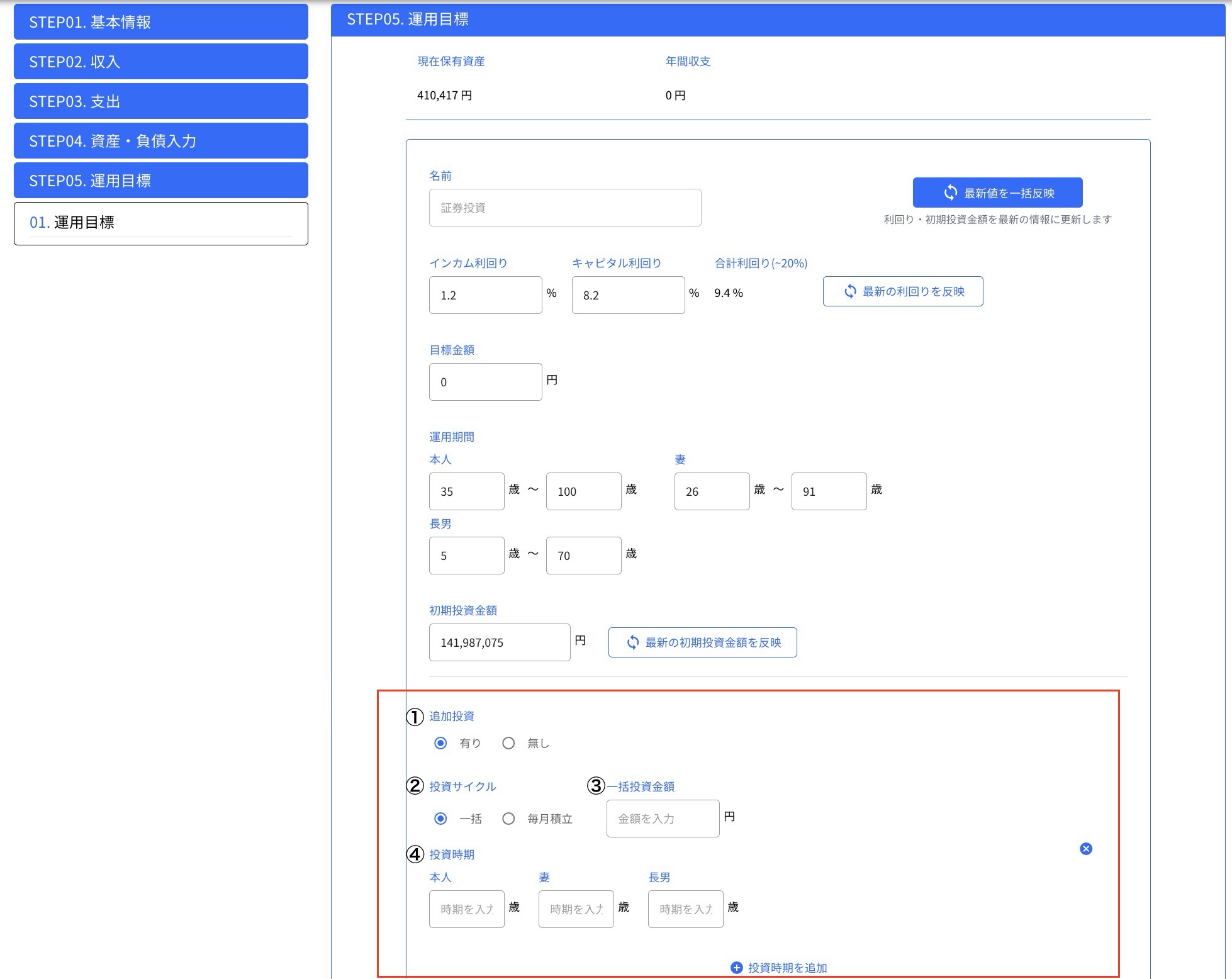Open STEP02. 収入 section
This screenshot has height=979, width=1232.
pos(161,62)
